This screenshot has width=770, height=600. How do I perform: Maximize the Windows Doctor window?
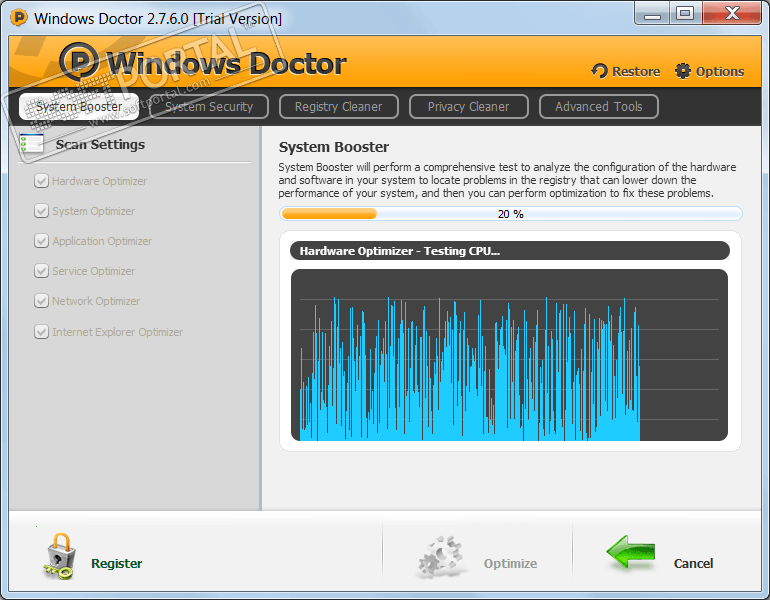coord(685,13)
